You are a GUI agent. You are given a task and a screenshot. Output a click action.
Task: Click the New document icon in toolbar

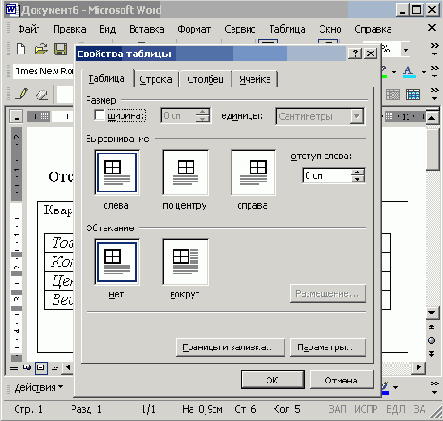[x=21, y=49]
